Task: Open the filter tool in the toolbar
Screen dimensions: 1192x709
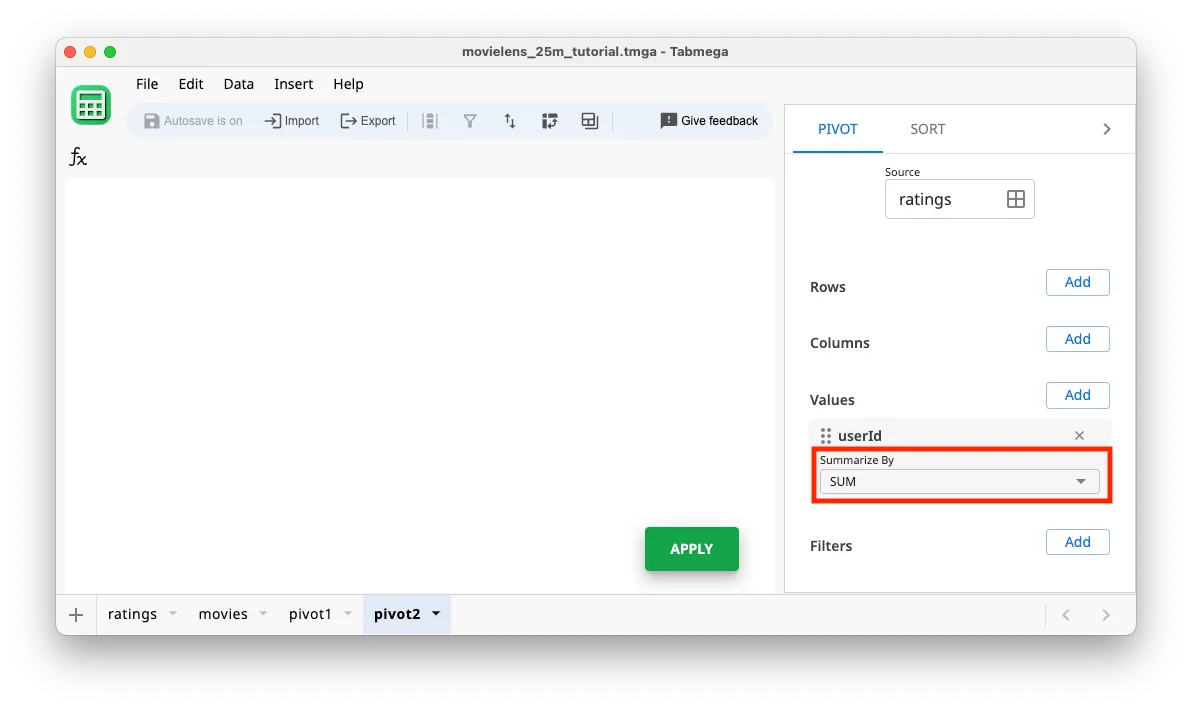Action: click(470, 120)
